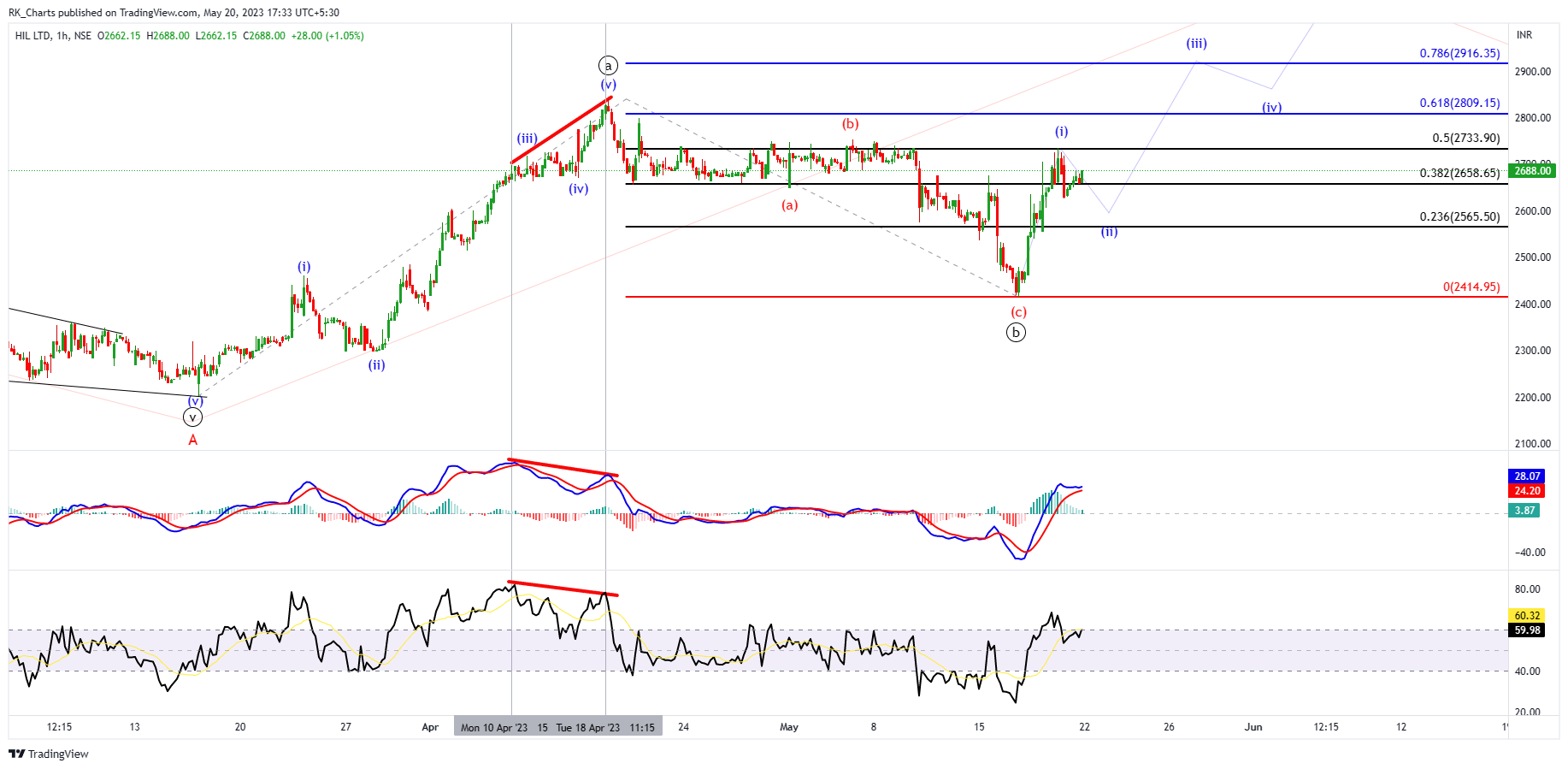Click the Mon 10 Apr '23 date marker

click(x=494, y=728)
